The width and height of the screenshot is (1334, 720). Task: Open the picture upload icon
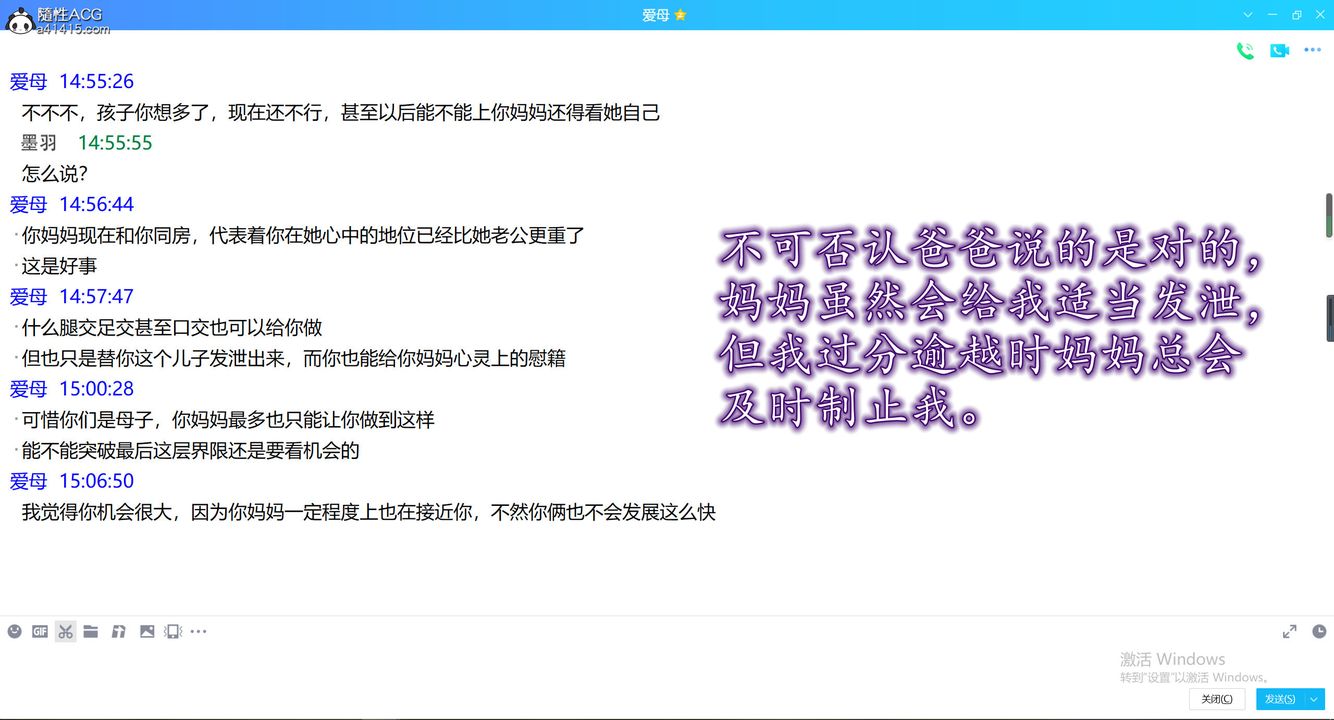coord(145,631)
